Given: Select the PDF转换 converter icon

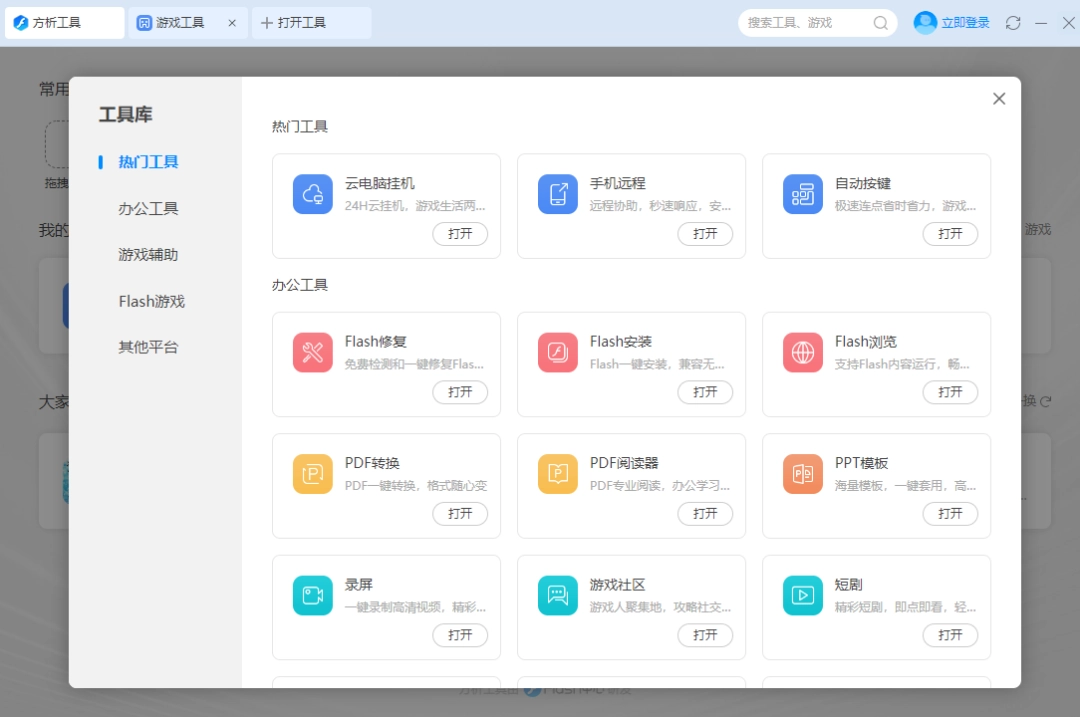Looking at the screenshot, I should [x=312, y=474].
